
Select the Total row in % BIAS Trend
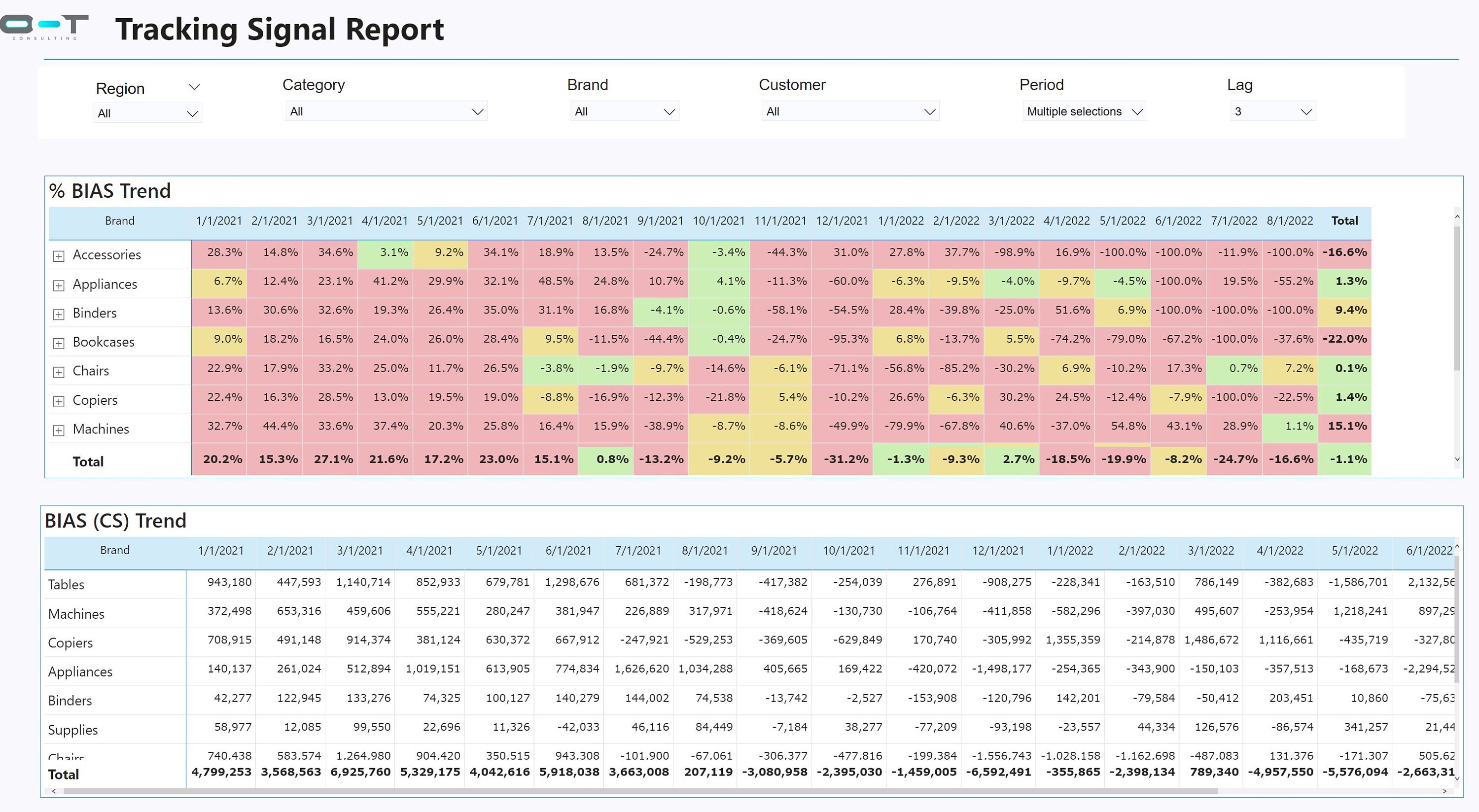coord(87,461)
